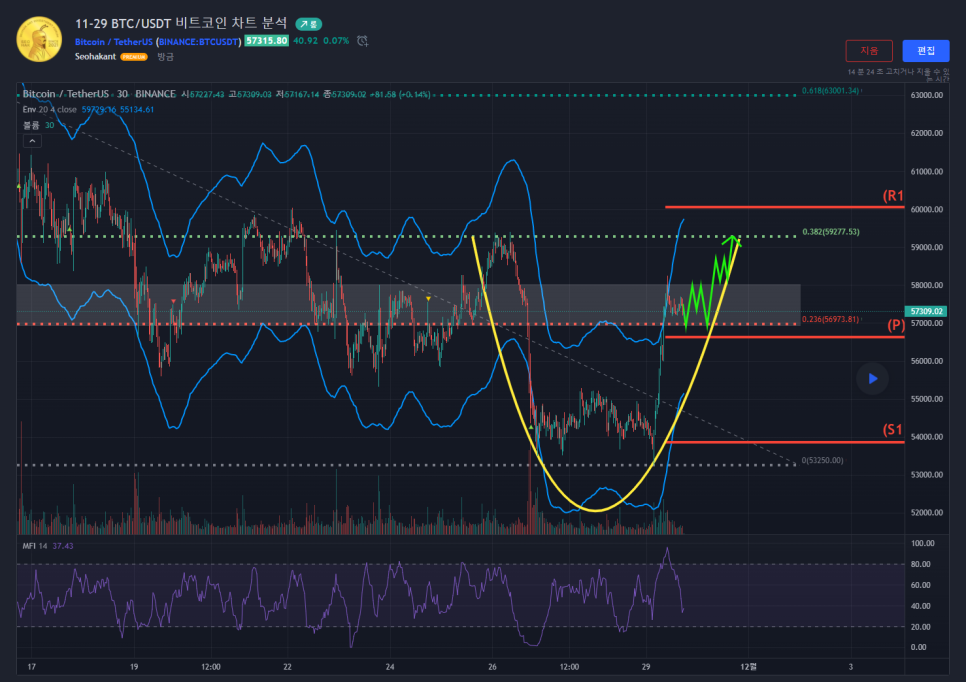This screenshot has height=682, width=966.
Task: Click the red 지움 delete button
Action: (868, 50)
